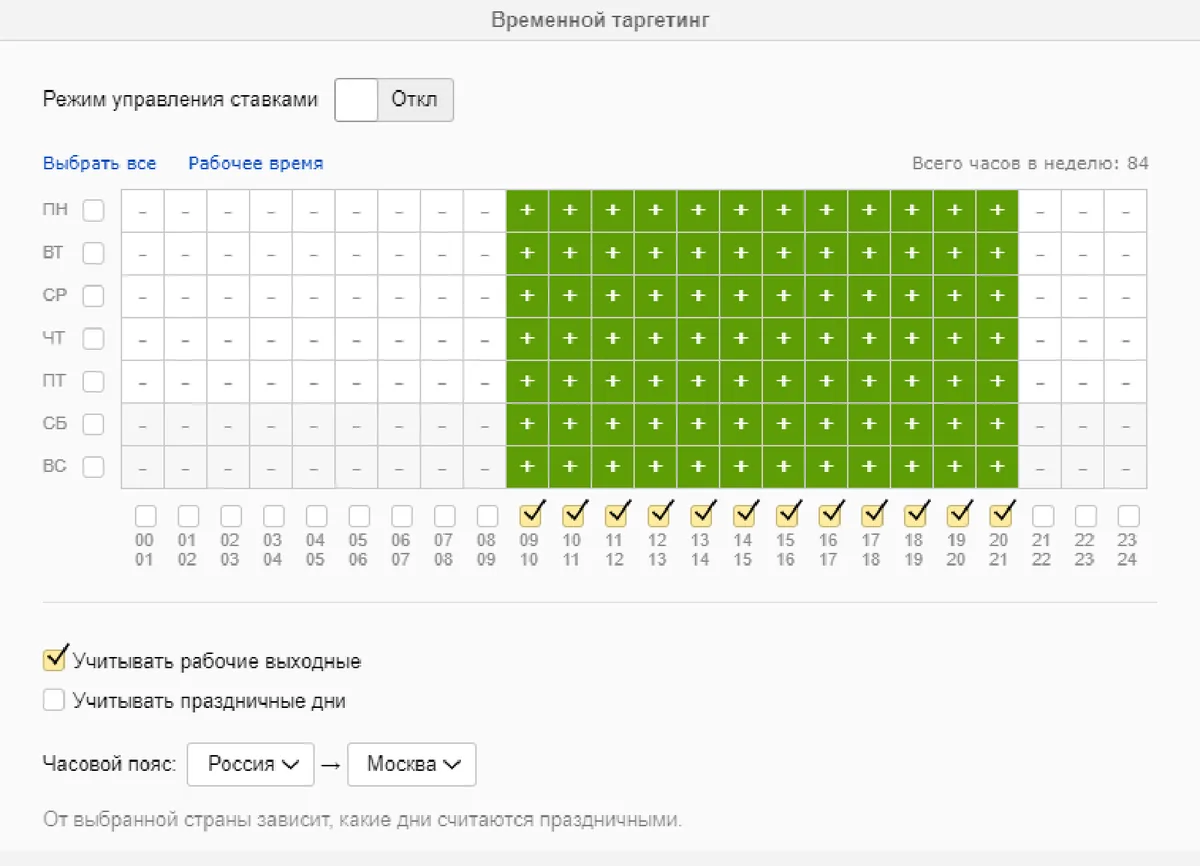Disable the СР 14–15 green cell
The height and width of the screenshot is (866, 1200).
click(741, 296)
